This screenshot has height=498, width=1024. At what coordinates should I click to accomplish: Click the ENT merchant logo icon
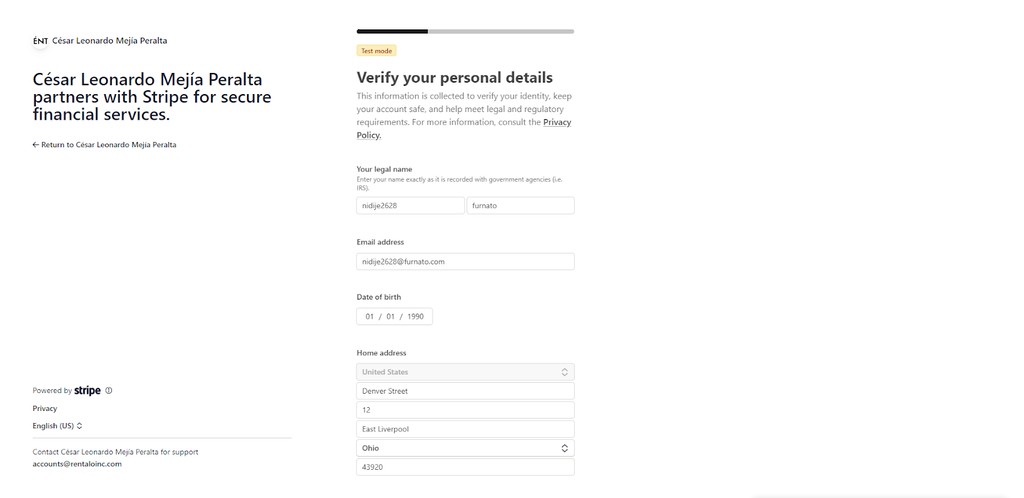[x=40, y=41]
